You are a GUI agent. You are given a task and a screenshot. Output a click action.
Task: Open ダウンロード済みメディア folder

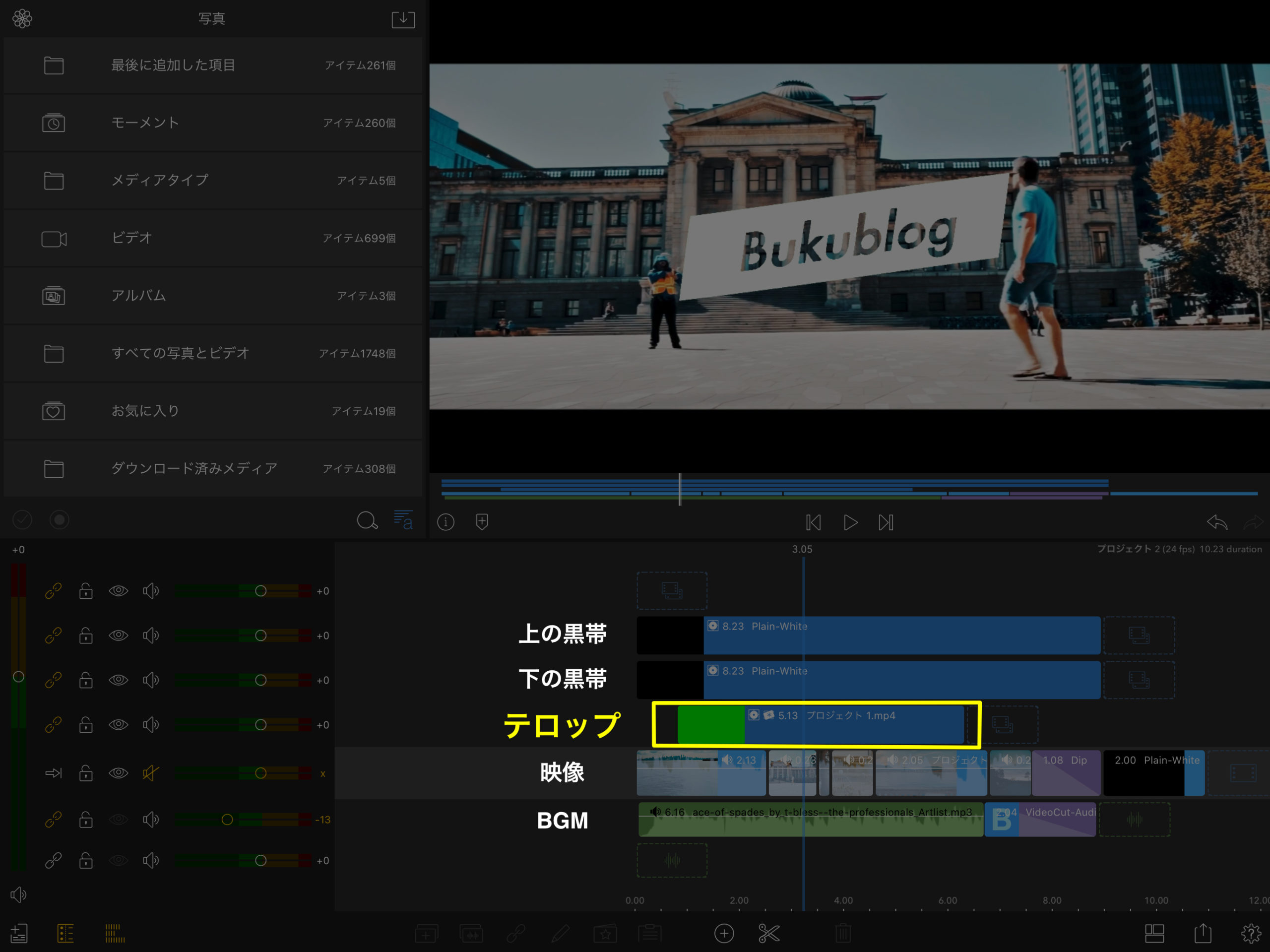pos(213,468)
